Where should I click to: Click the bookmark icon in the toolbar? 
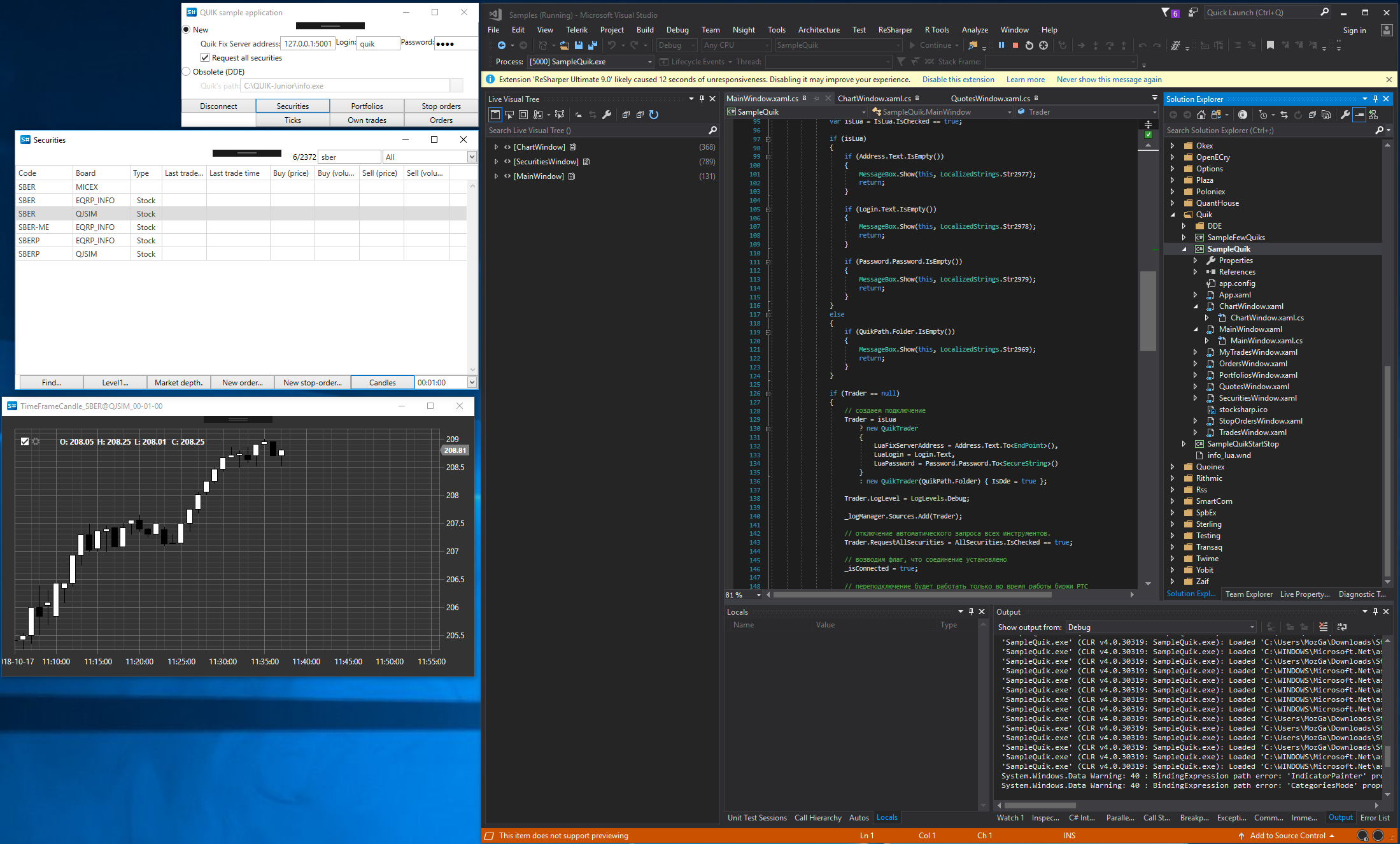click(1270, 45)
